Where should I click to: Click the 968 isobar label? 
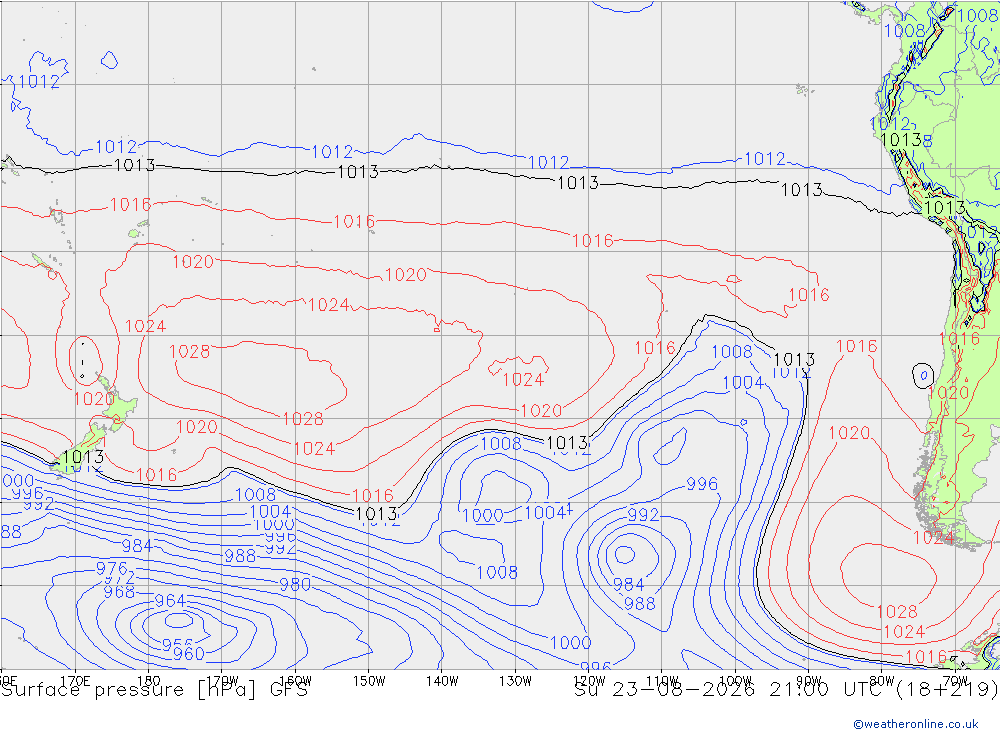pos(119,592)
